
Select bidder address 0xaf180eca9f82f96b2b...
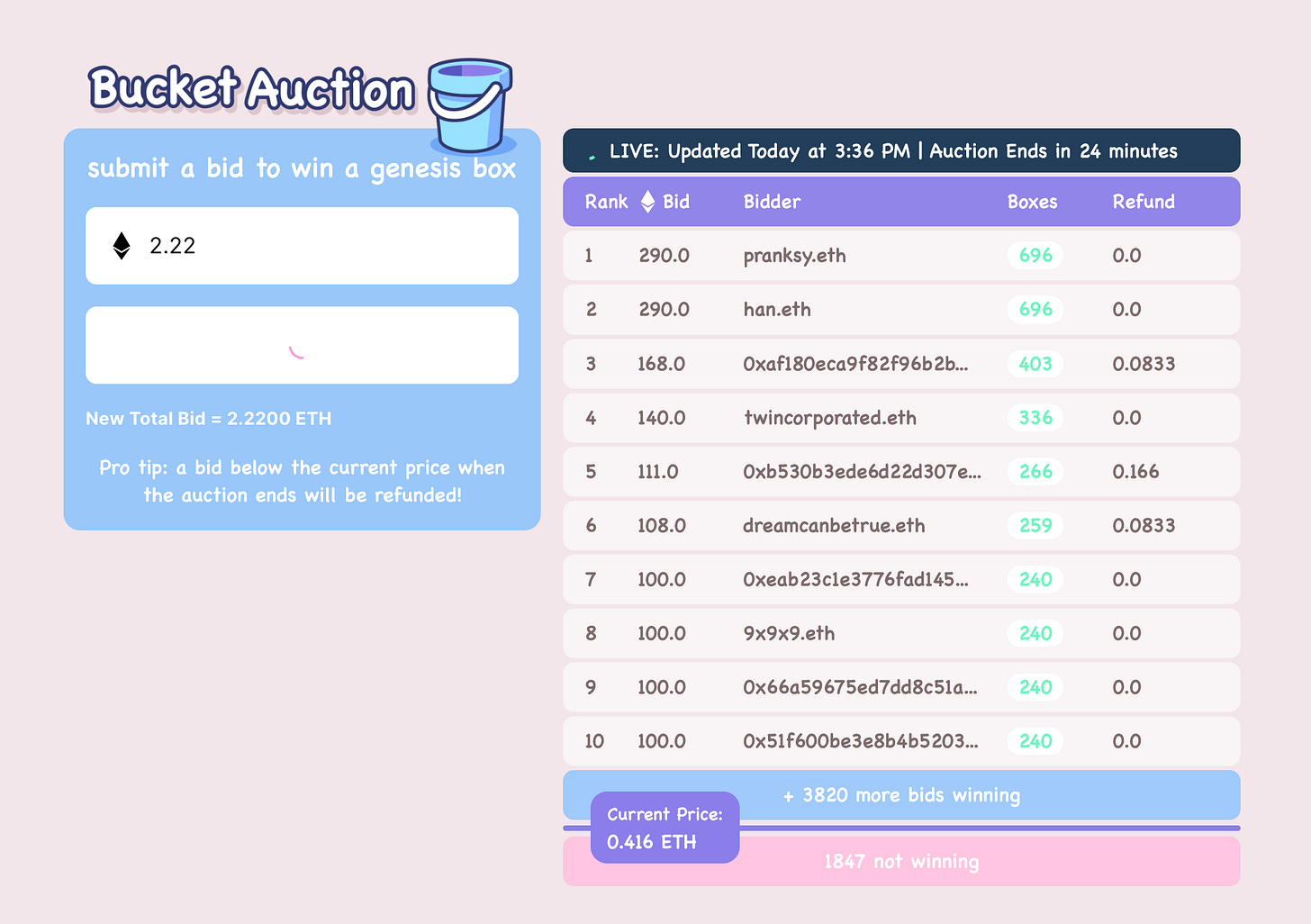[855, 364]
